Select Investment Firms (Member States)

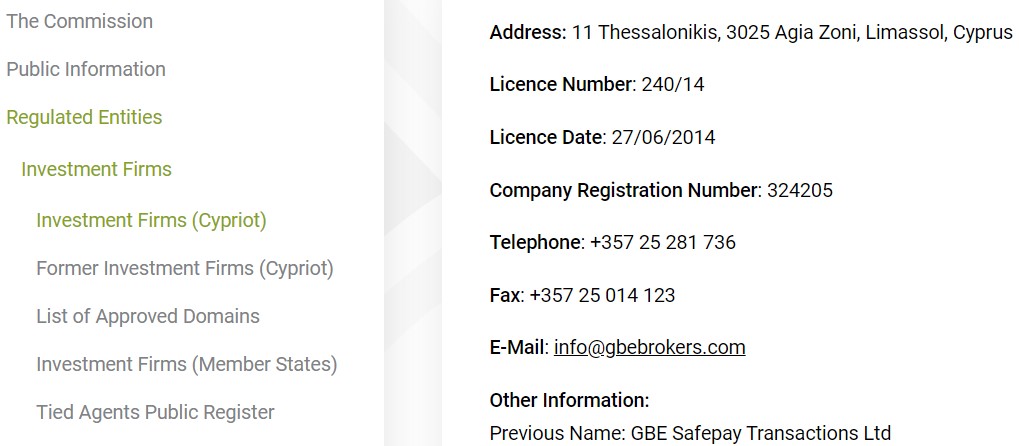tap(187, 364)
